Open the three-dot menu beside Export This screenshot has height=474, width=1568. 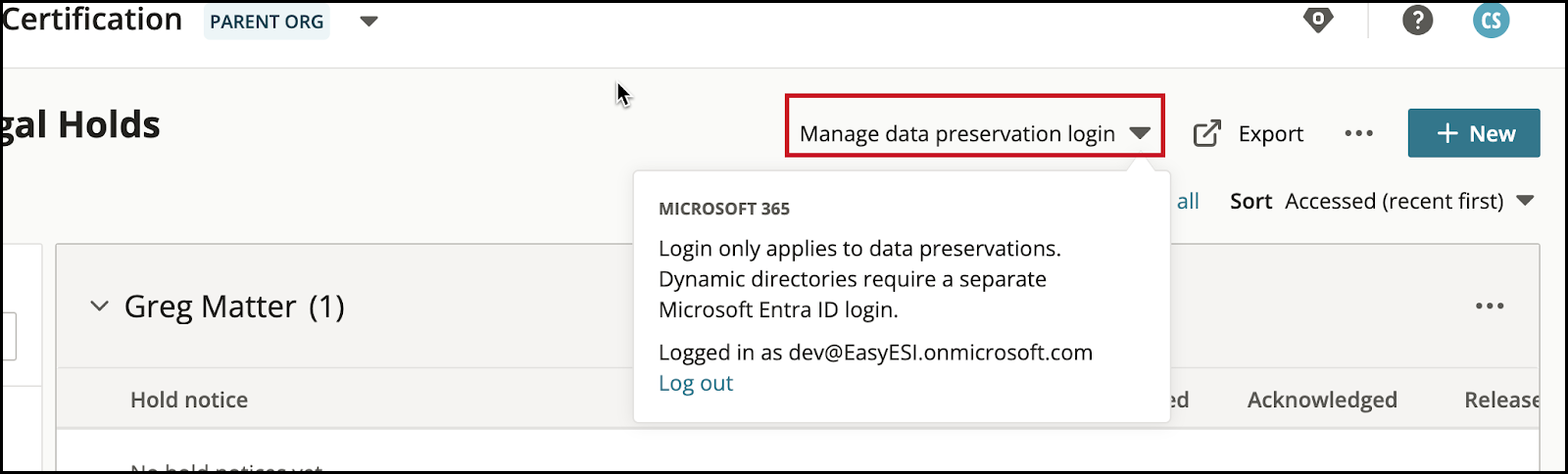pyautogui.click(x=1358, y=133)
